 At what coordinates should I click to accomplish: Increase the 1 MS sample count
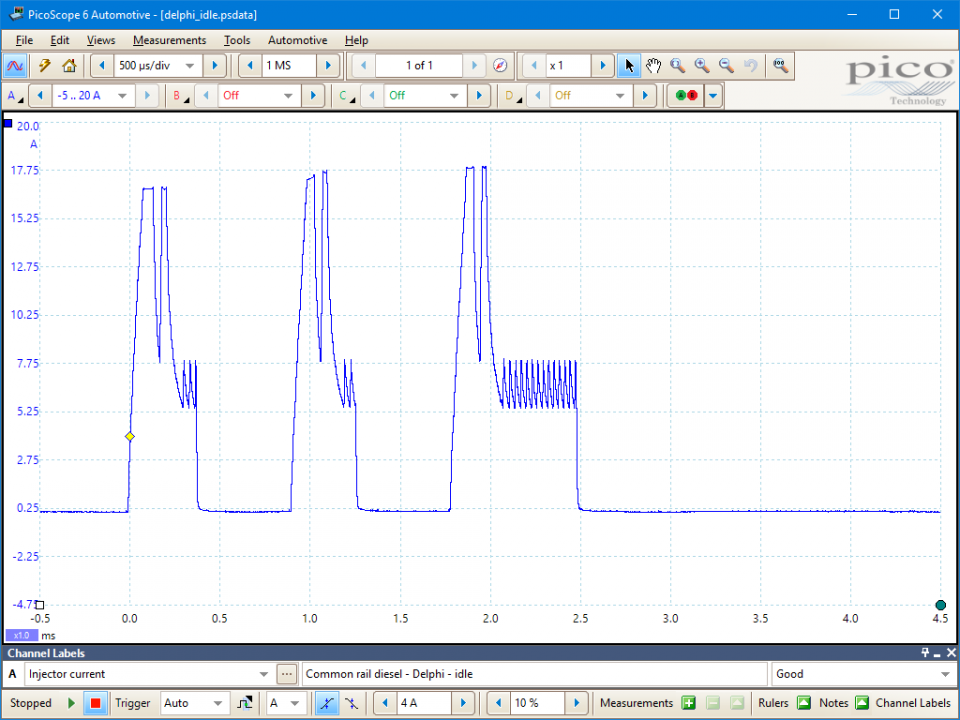pos(328,66)
